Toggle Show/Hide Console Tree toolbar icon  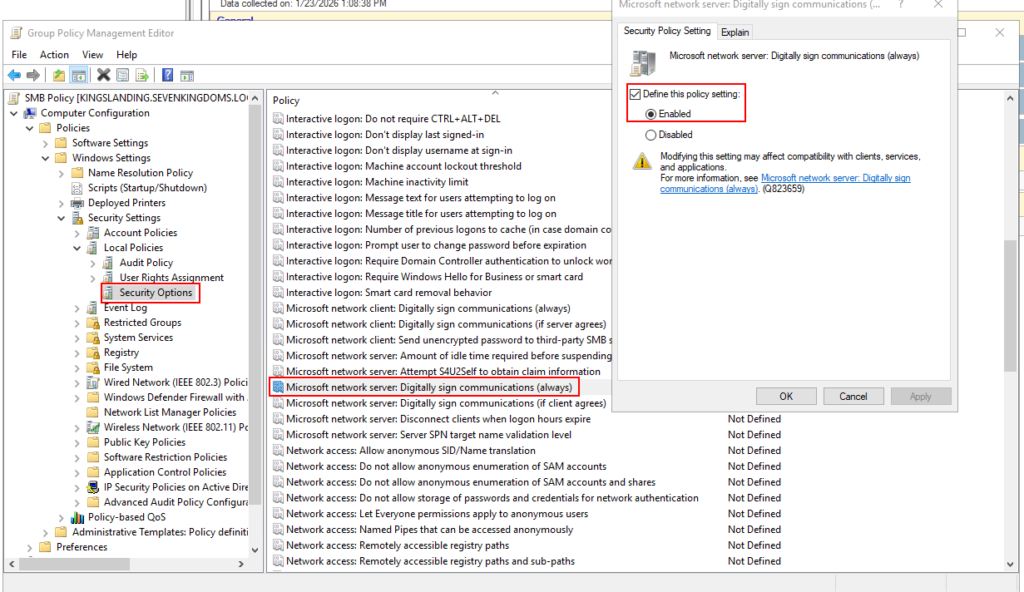pos(78,75)
